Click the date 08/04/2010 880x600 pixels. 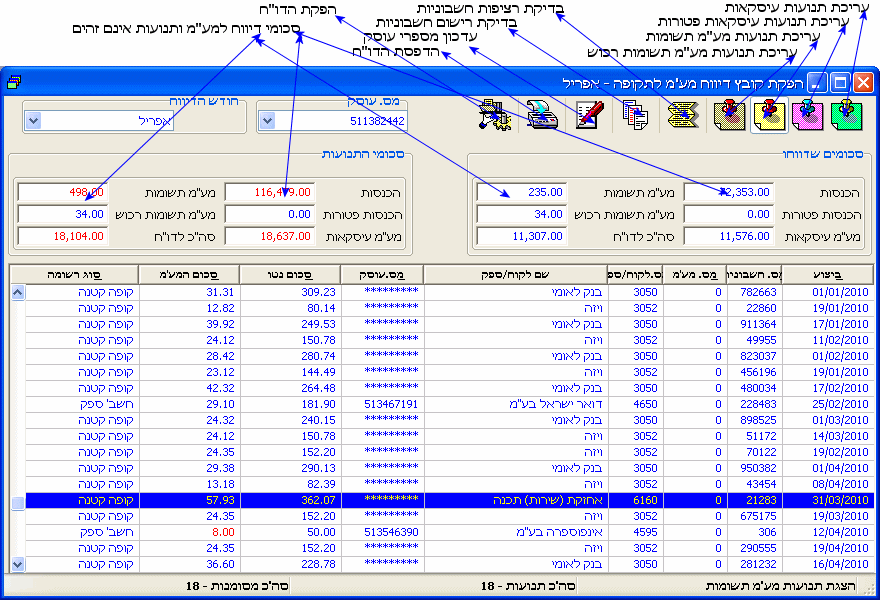tap(840, 484)
